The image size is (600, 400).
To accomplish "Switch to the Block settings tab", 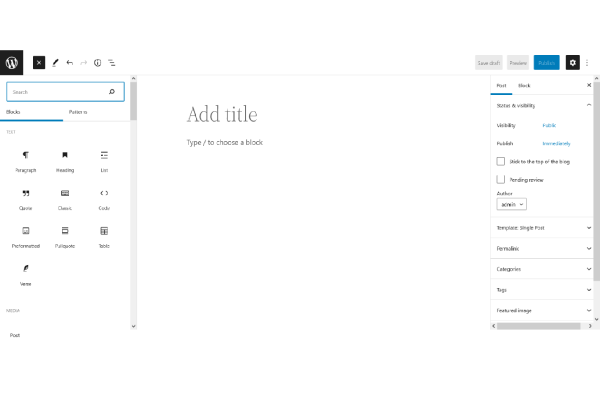I will [524, 86].
